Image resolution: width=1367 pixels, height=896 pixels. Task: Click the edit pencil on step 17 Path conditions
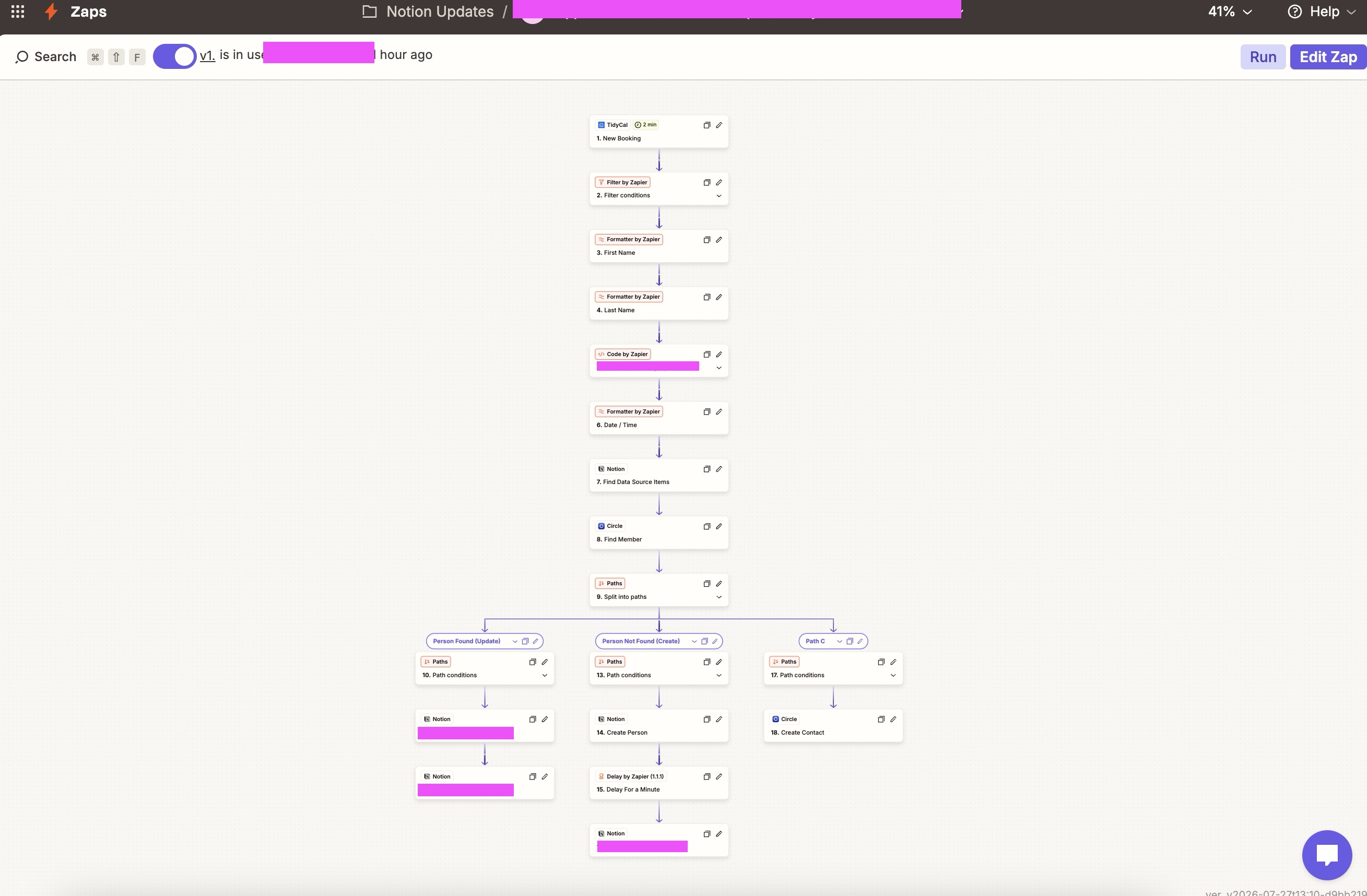(x=892, y=662)
